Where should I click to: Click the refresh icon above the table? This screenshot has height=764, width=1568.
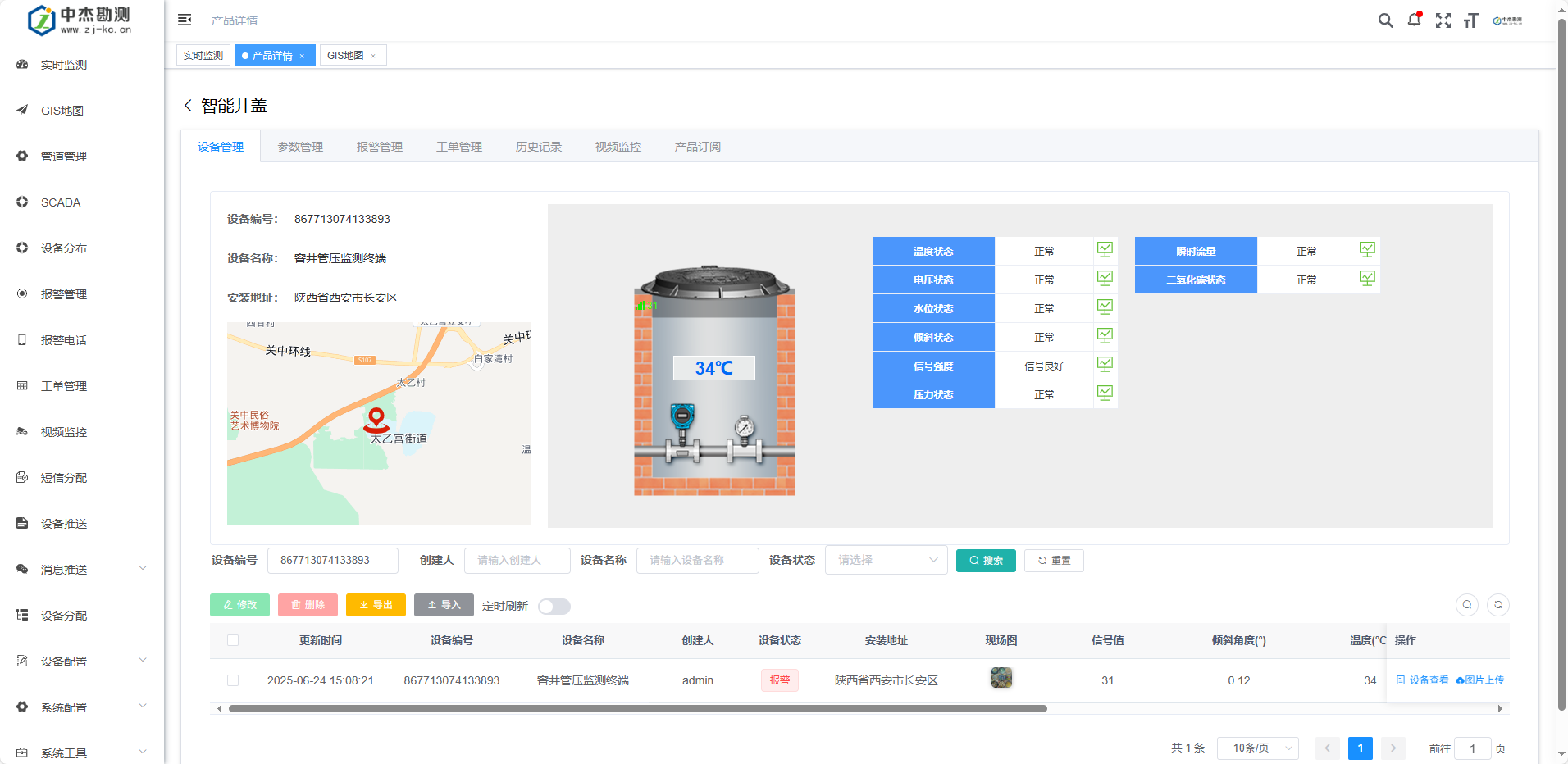coord(1498,605)
